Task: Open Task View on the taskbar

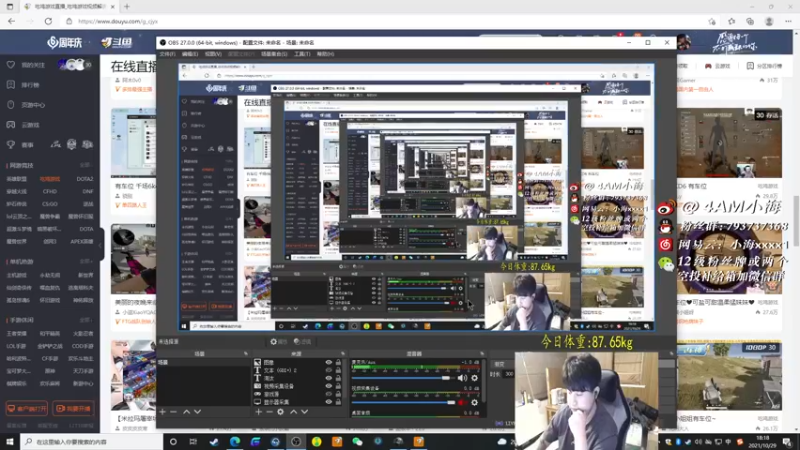Action: [193, 441]
